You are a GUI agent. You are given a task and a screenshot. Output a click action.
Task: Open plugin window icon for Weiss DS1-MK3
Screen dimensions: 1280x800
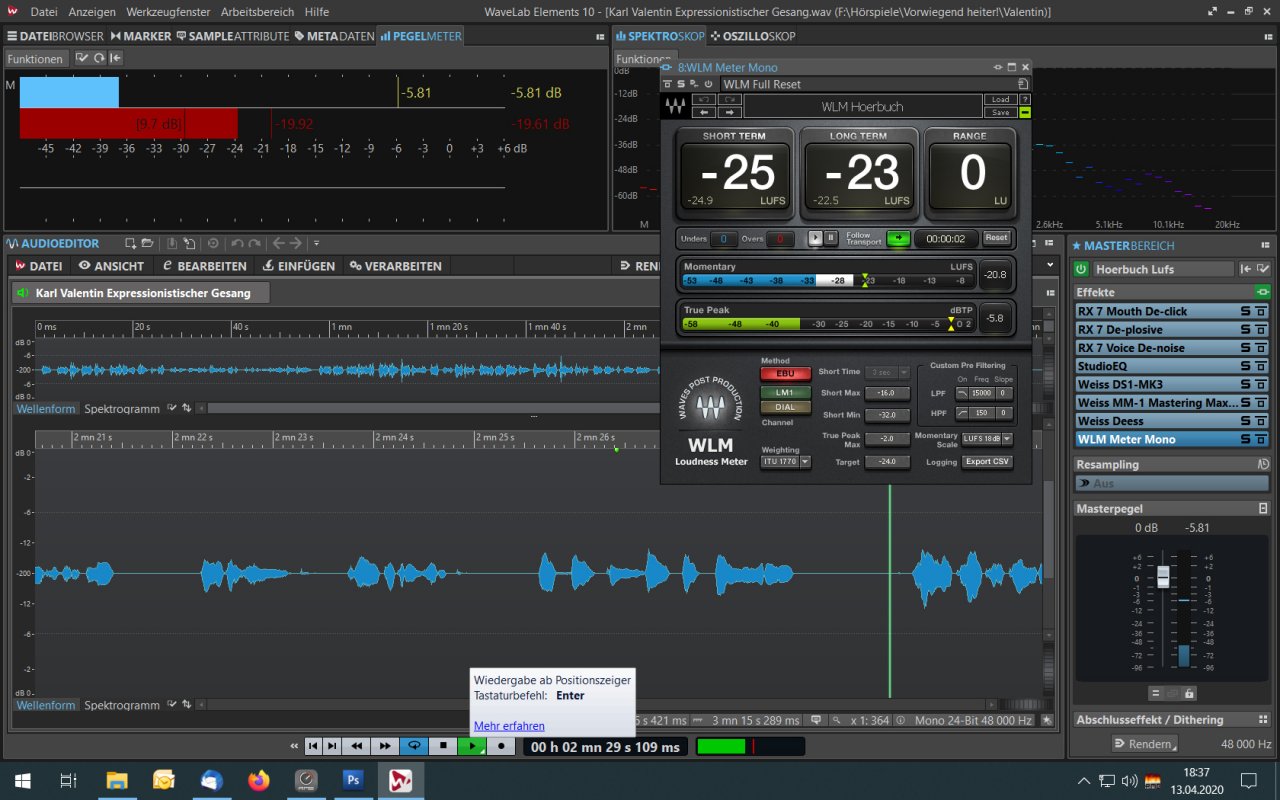(1261, 384)
